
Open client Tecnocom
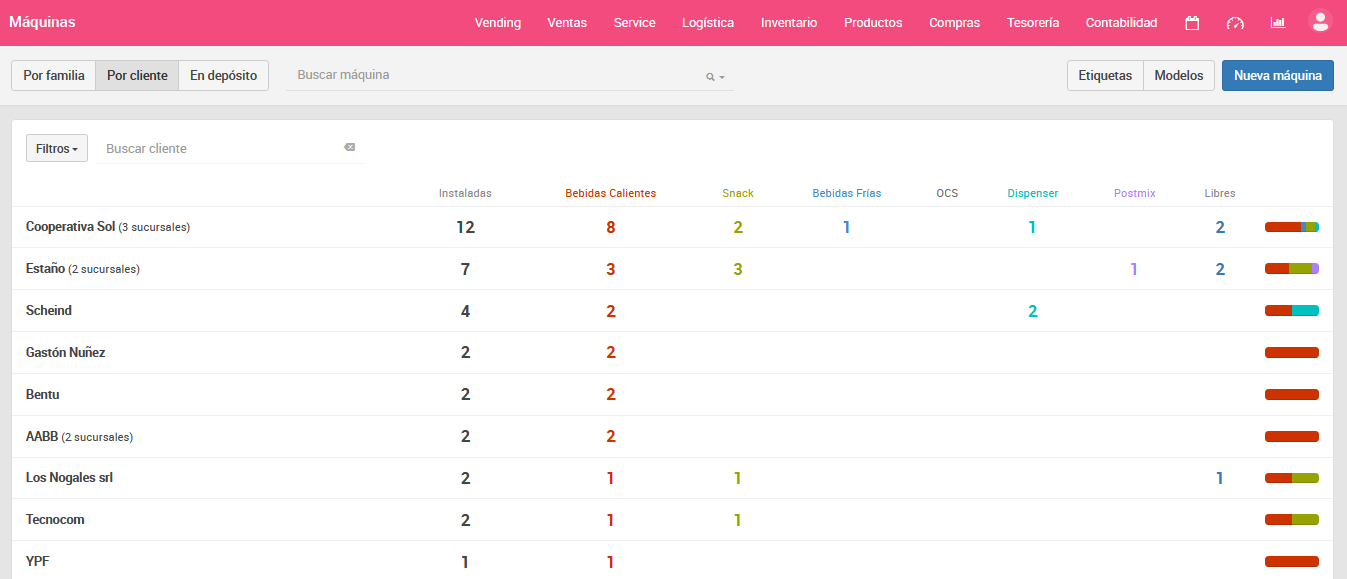55,520
